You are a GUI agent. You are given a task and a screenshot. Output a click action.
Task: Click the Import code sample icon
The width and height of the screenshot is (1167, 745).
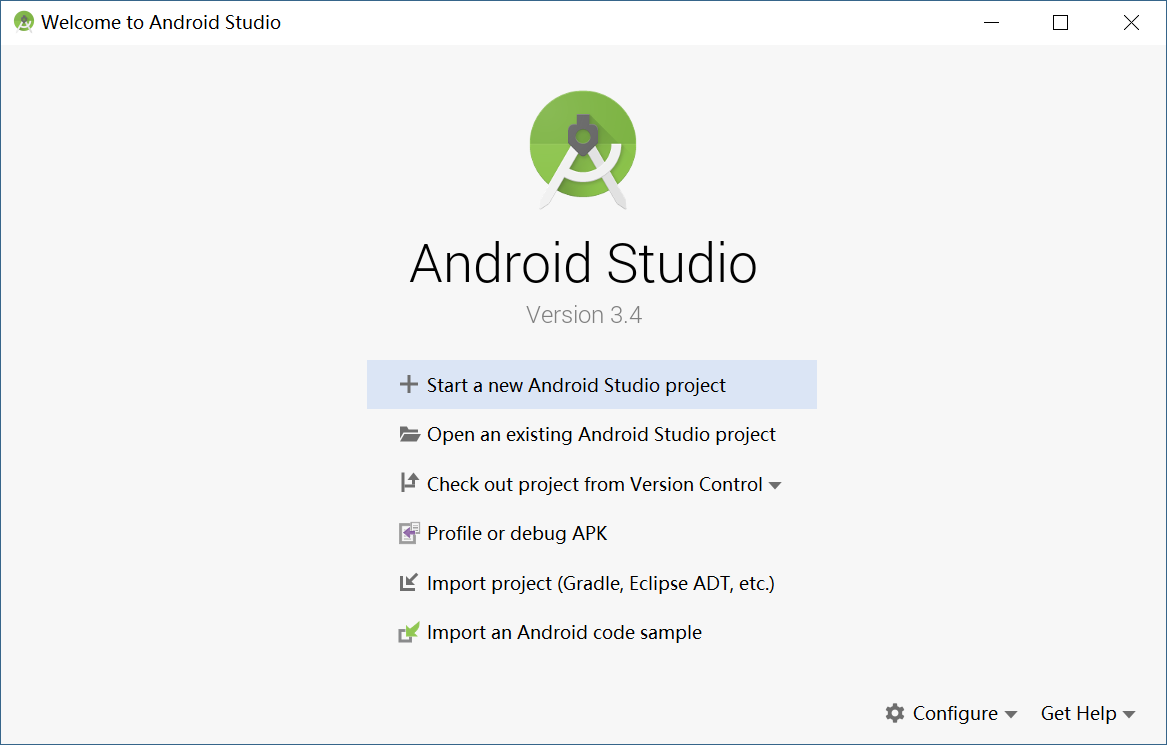pos(409,633)
